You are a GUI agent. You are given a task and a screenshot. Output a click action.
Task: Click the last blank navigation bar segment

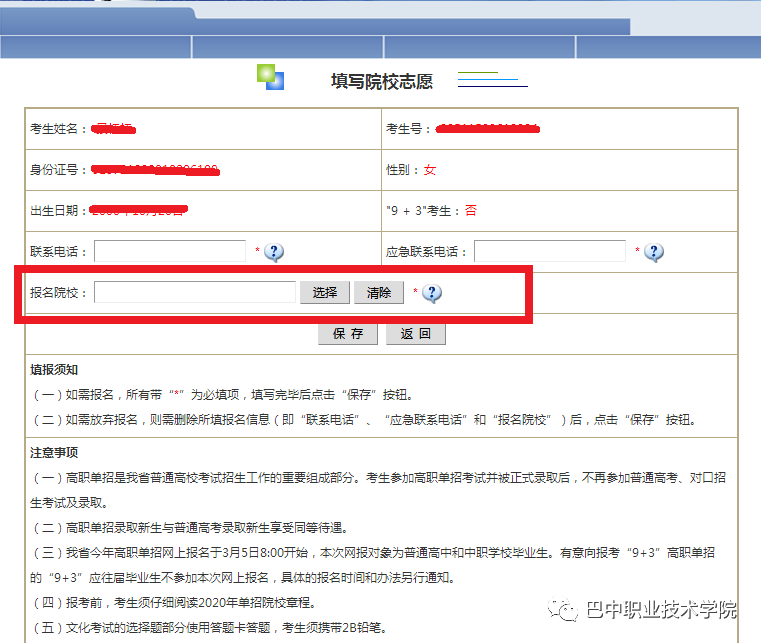click(667, 47)
